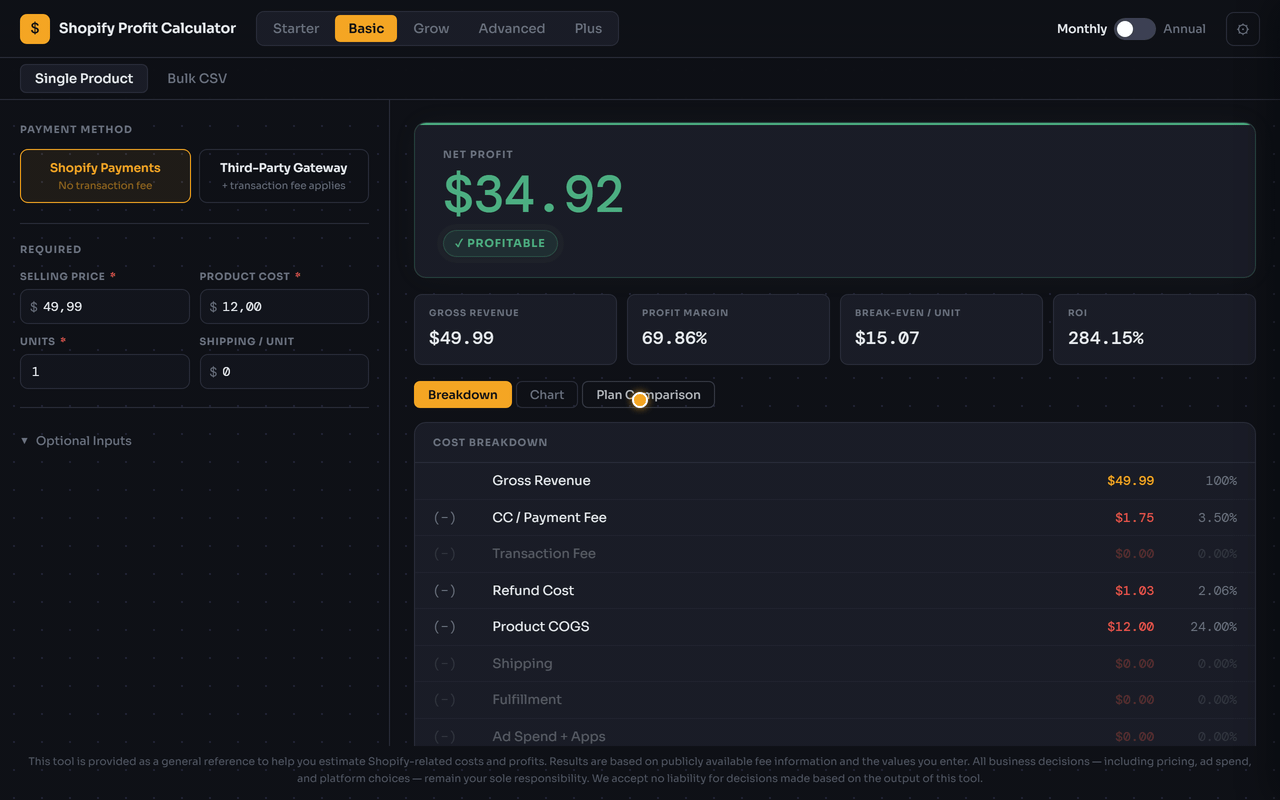Click the Shopify Profit Calculator title

[147, 28]
